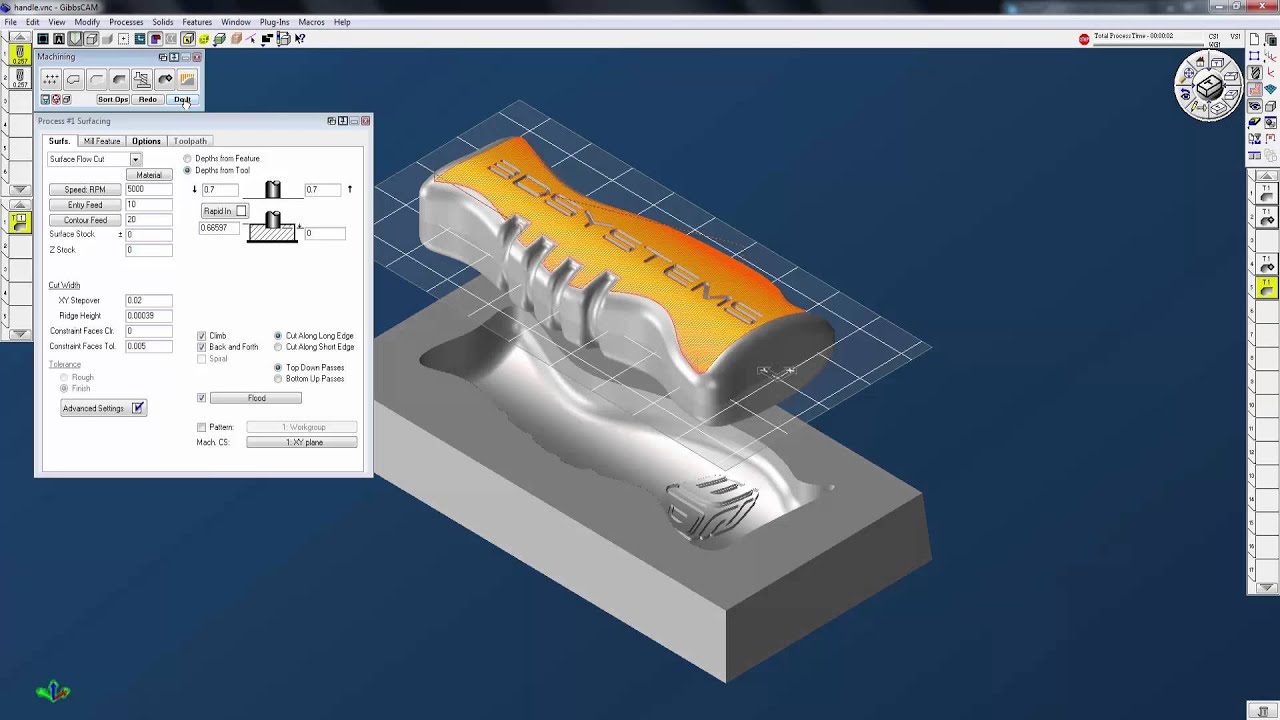Screen dimensions: 1280x720
Task: Switch to the Options tab
Action: coord(146,141)
